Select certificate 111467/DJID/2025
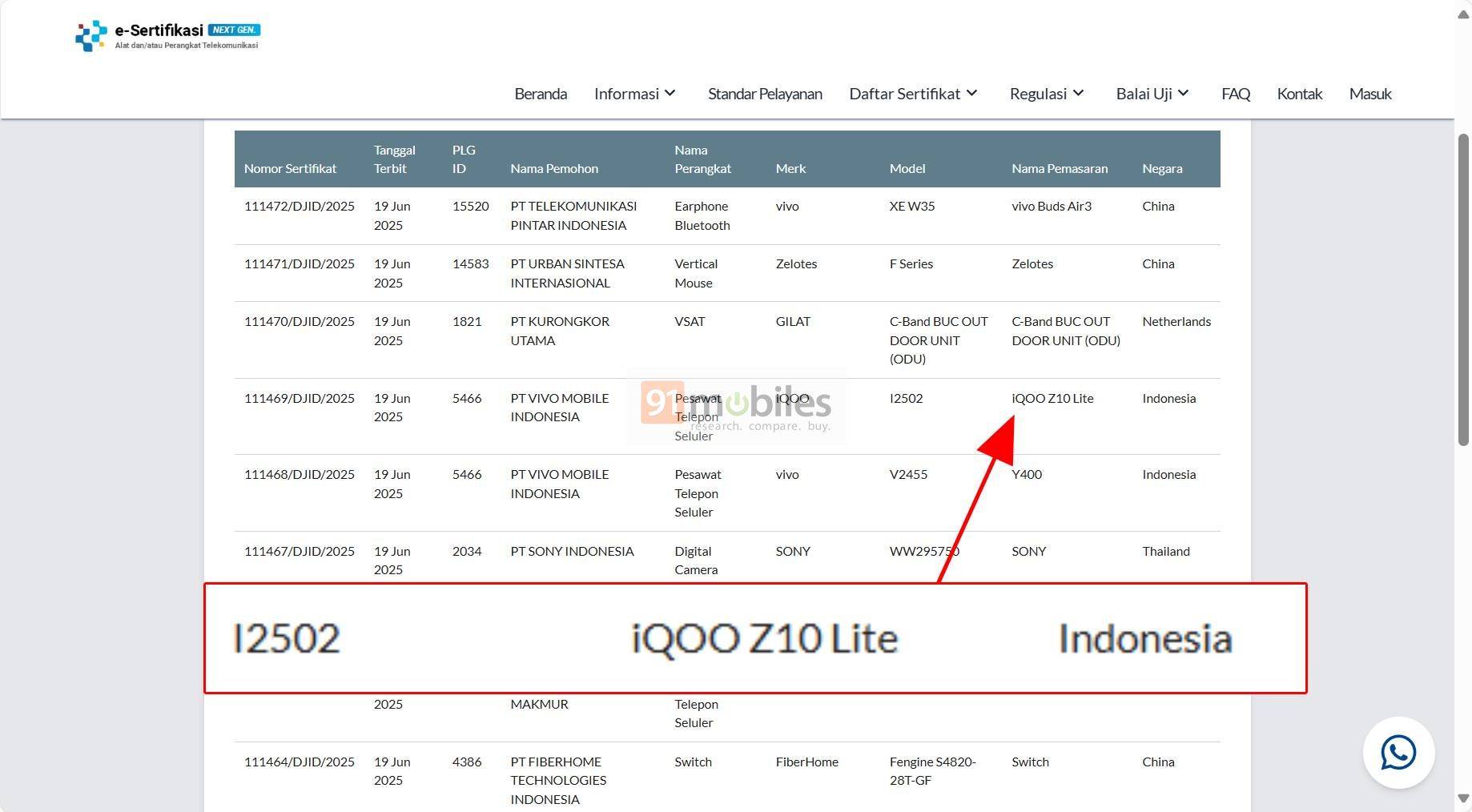1472x812 pixels. [299, 551]
